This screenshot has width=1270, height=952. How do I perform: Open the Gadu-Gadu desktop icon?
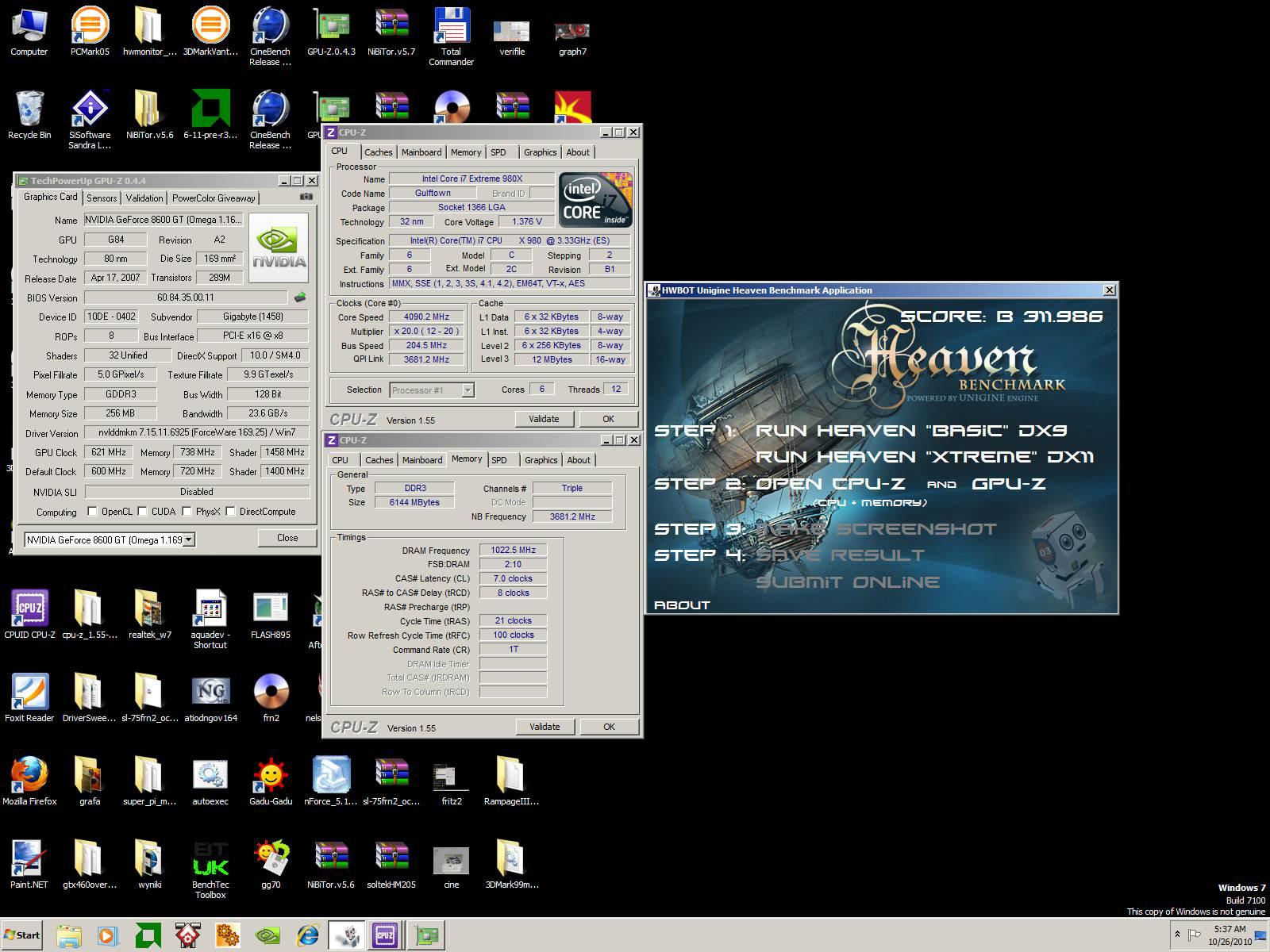click(271, 781)
